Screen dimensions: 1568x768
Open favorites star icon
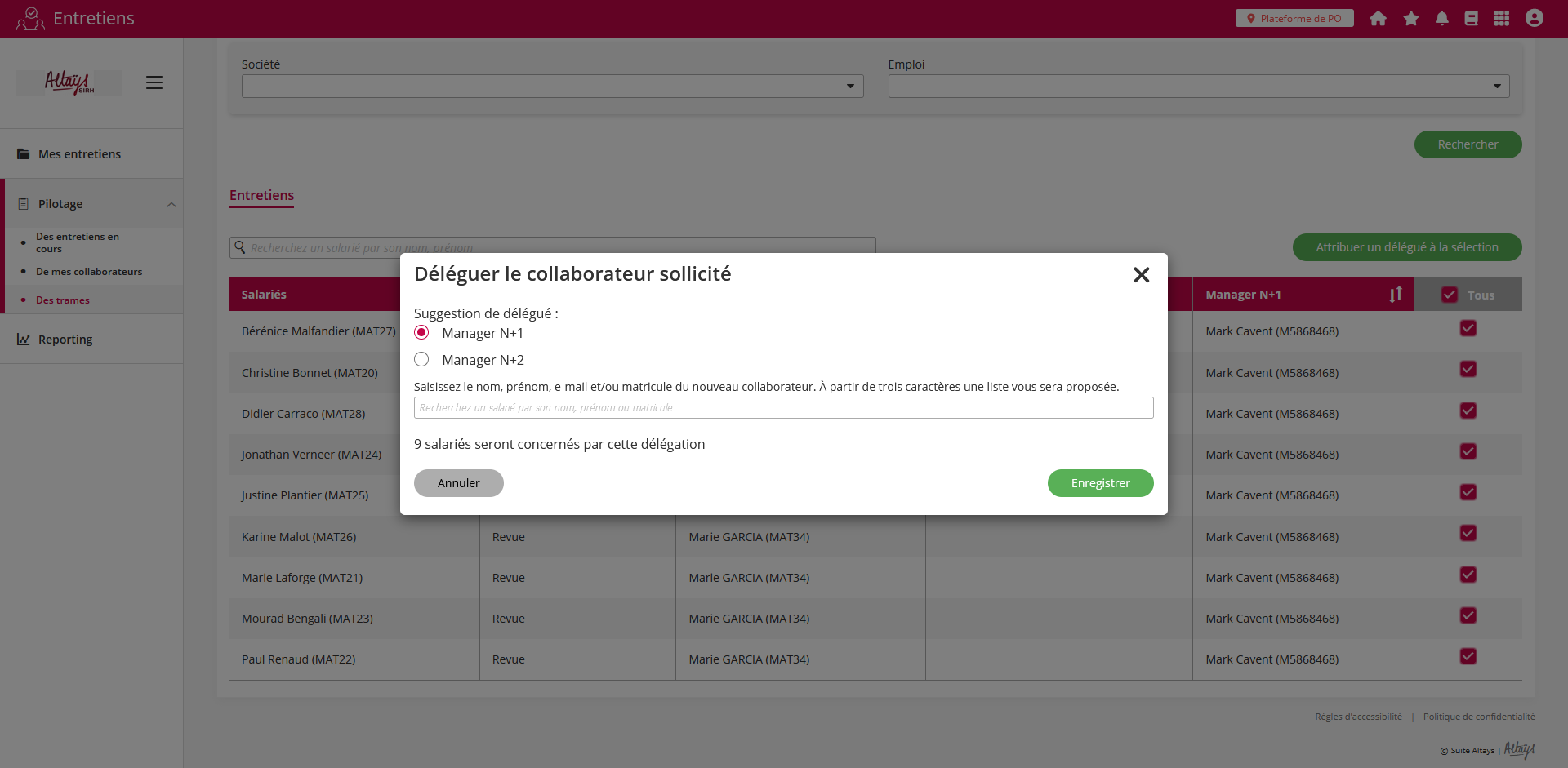[x=1410, y=19]
